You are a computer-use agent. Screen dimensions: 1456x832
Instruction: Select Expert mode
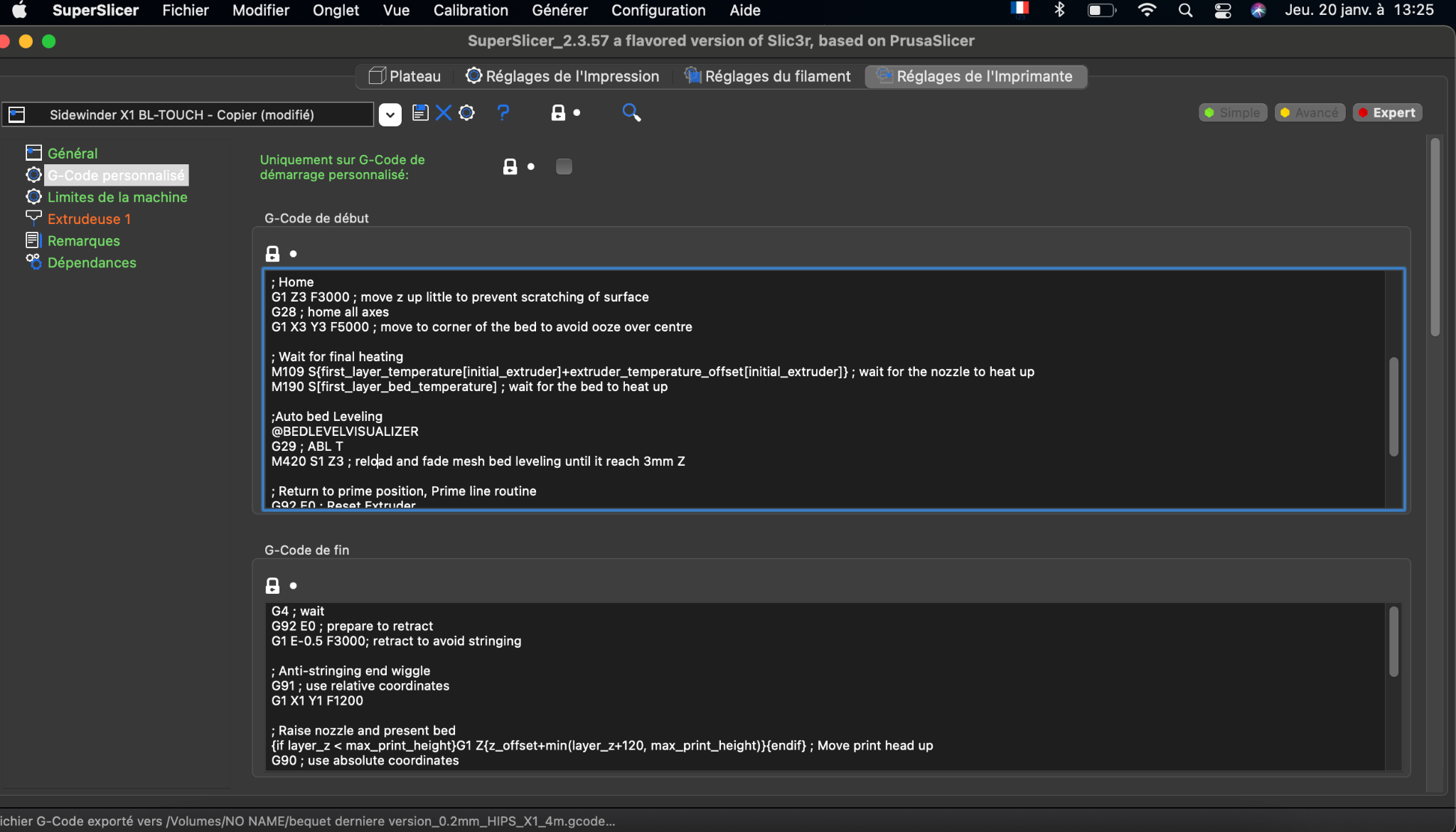1387,113
